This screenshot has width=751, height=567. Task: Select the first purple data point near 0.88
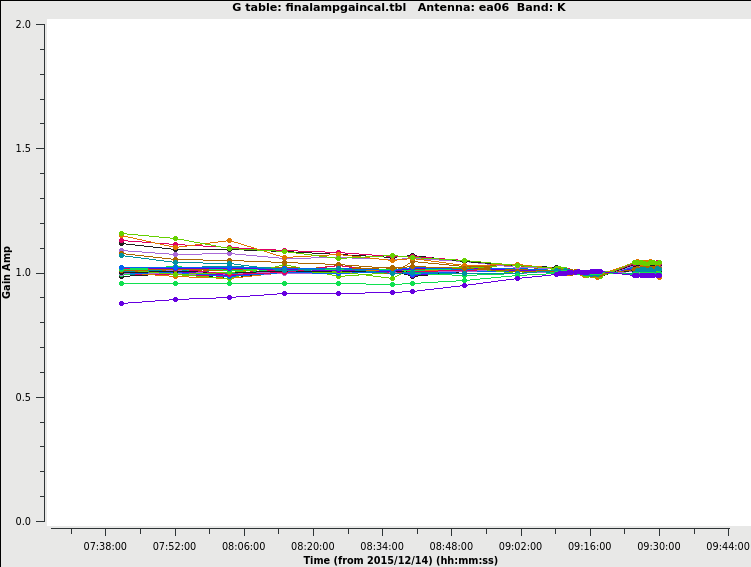[121, 303]
